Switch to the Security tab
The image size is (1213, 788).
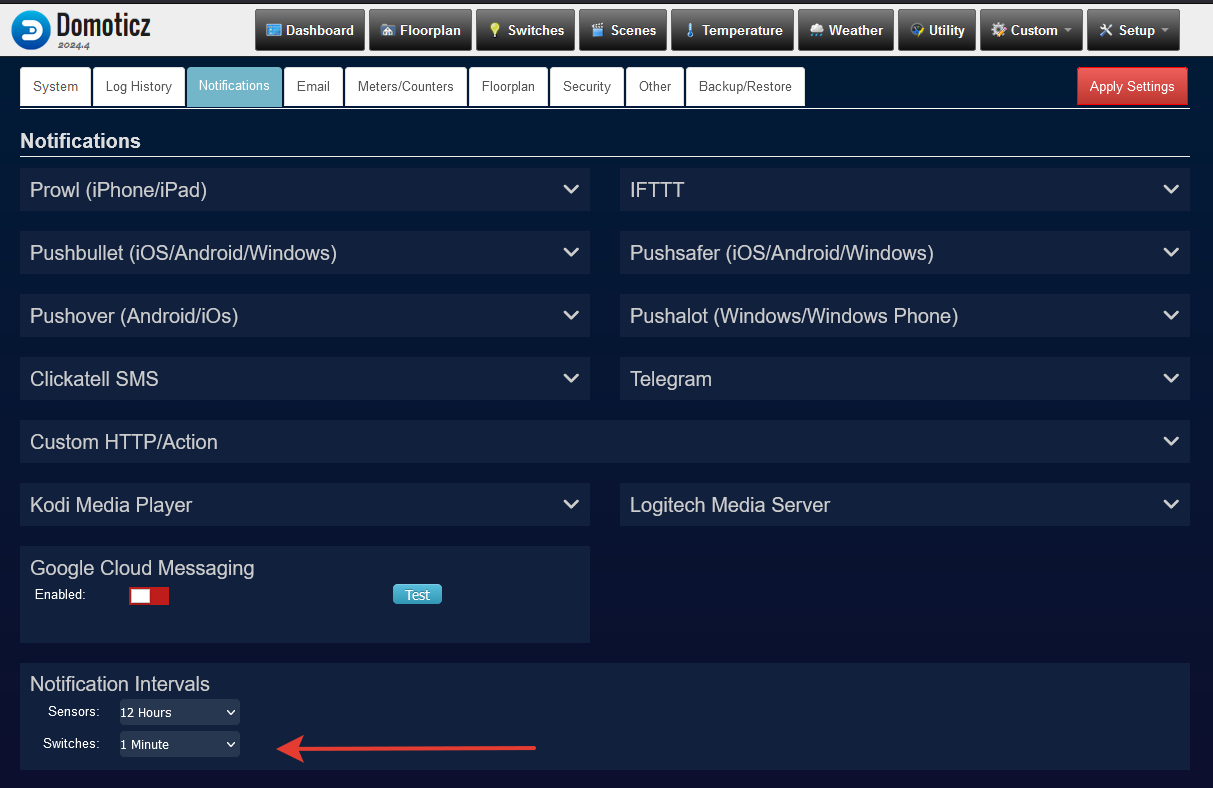point(587,86)
